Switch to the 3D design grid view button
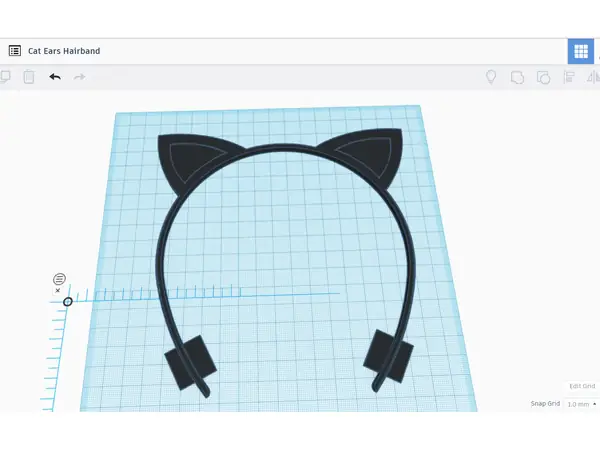Screen dimensions: 600x450 click(580, 51)
